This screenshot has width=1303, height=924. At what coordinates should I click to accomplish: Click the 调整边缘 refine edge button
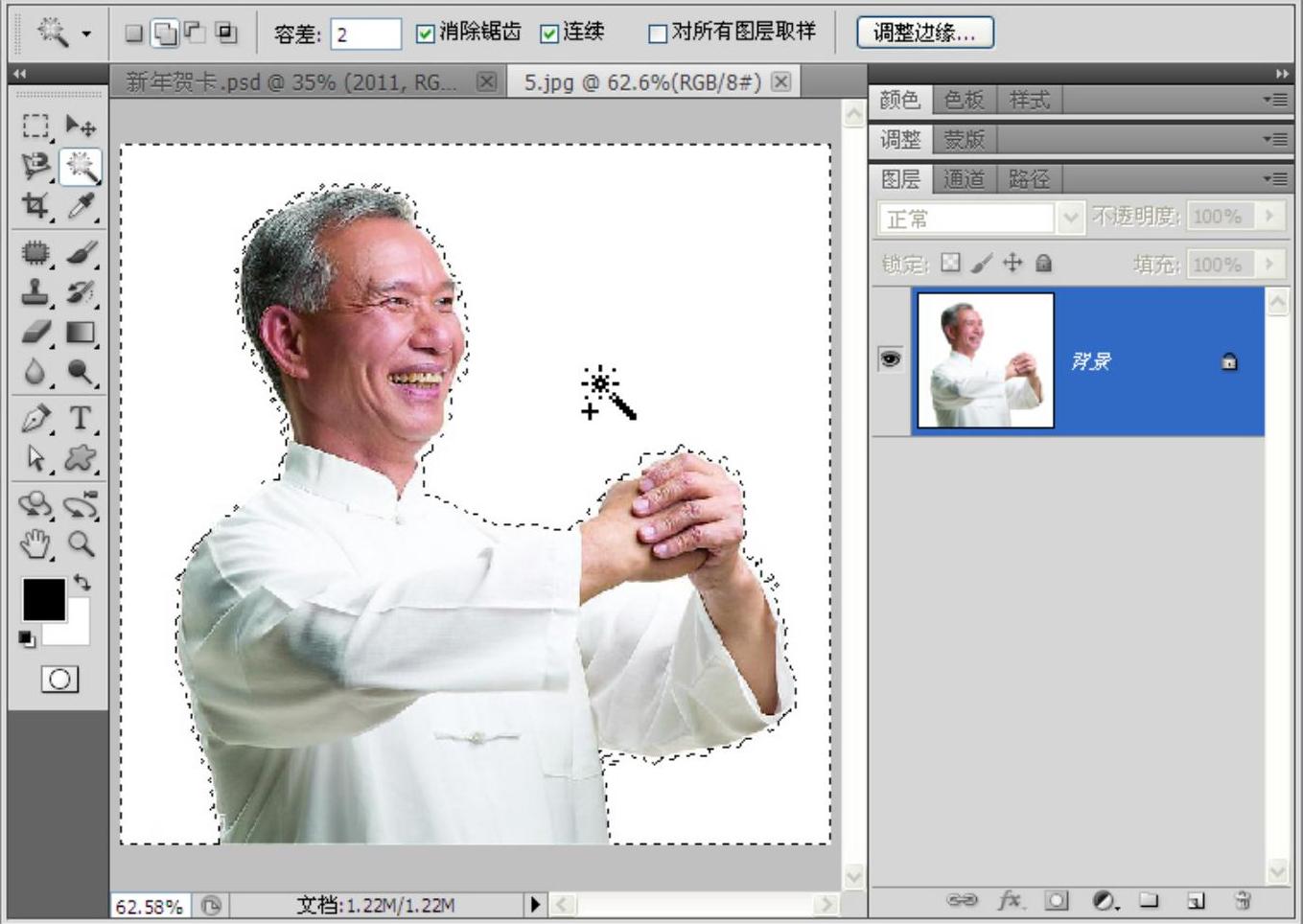(924, 33)
